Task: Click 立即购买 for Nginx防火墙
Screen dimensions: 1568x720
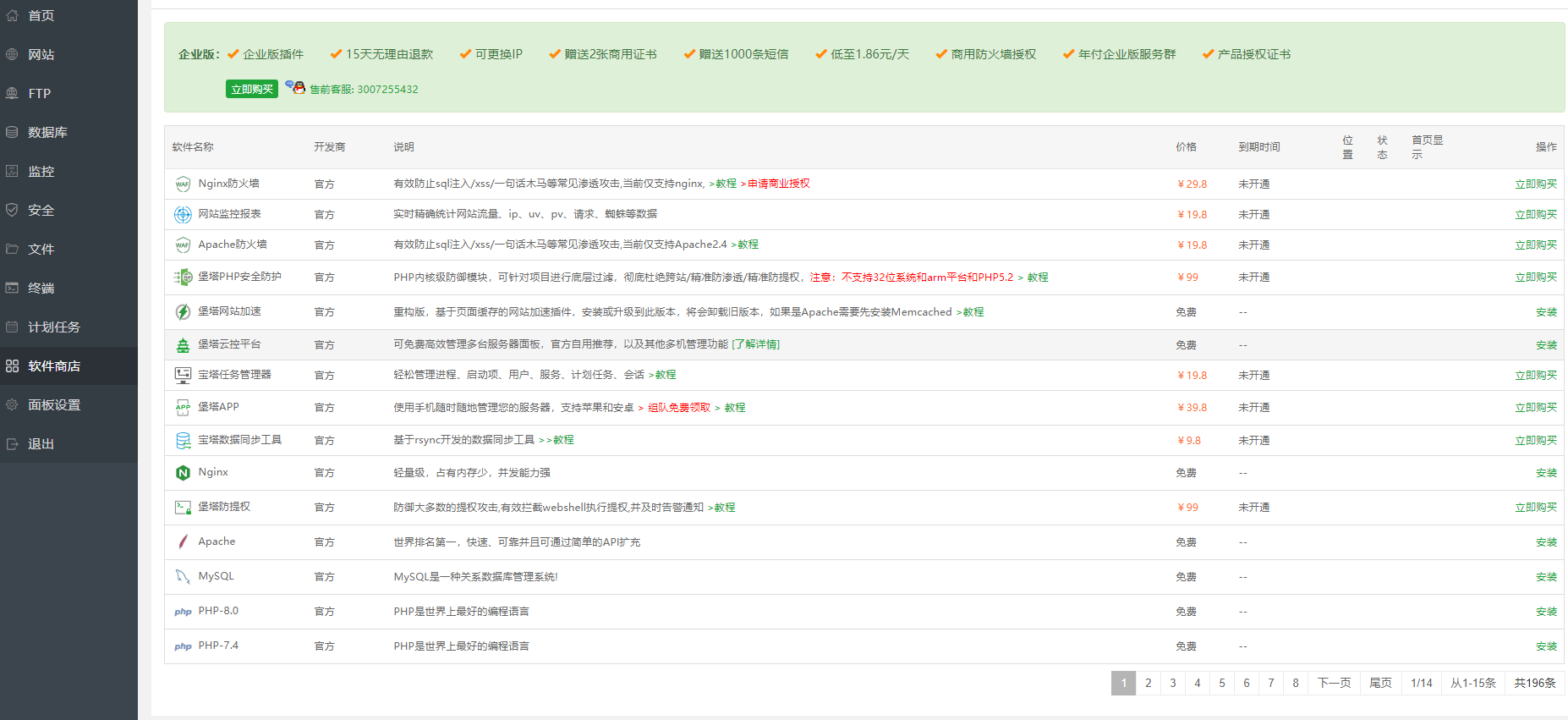Action: point(1536,184)
